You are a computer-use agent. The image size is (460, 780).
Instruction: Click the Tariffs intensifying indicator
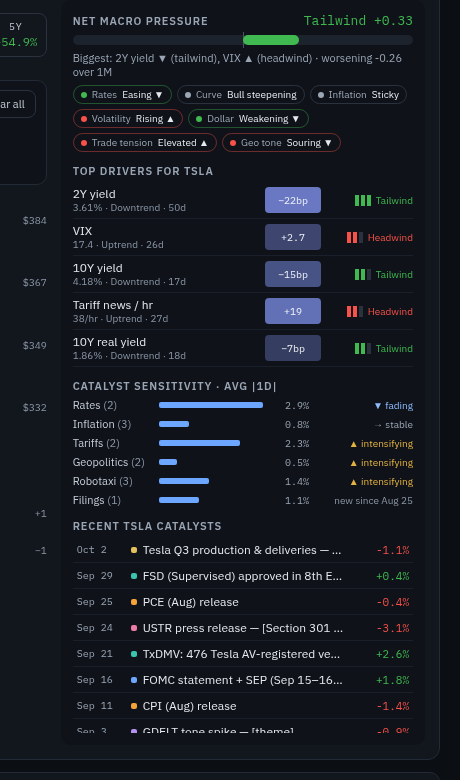coord(381,444)
